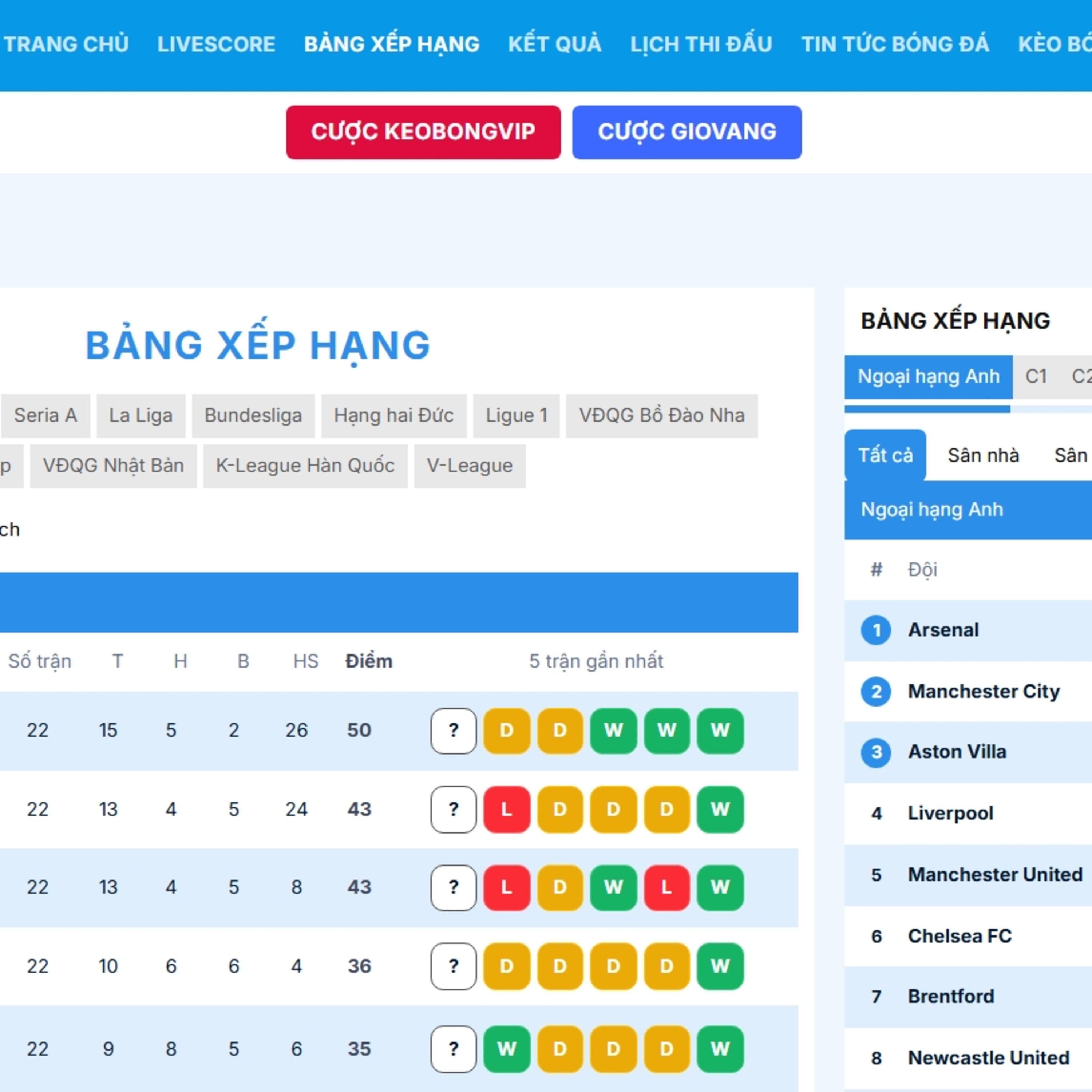Click the HS column header
1092x1092 pixels.
pos(306,661)
